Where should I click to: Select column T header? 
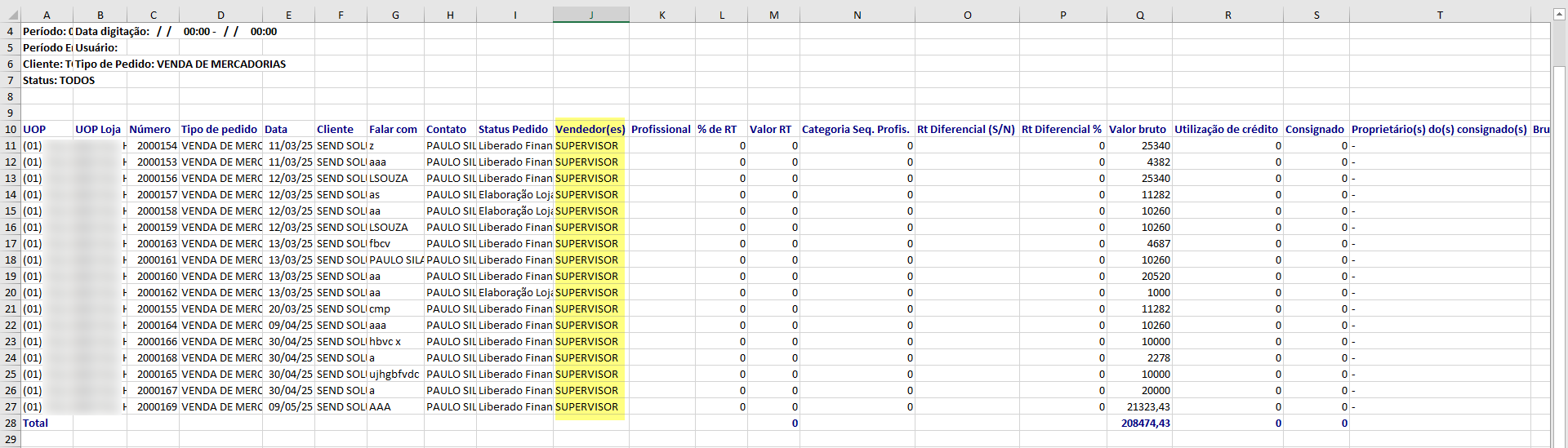click(x=1440, y=15)
